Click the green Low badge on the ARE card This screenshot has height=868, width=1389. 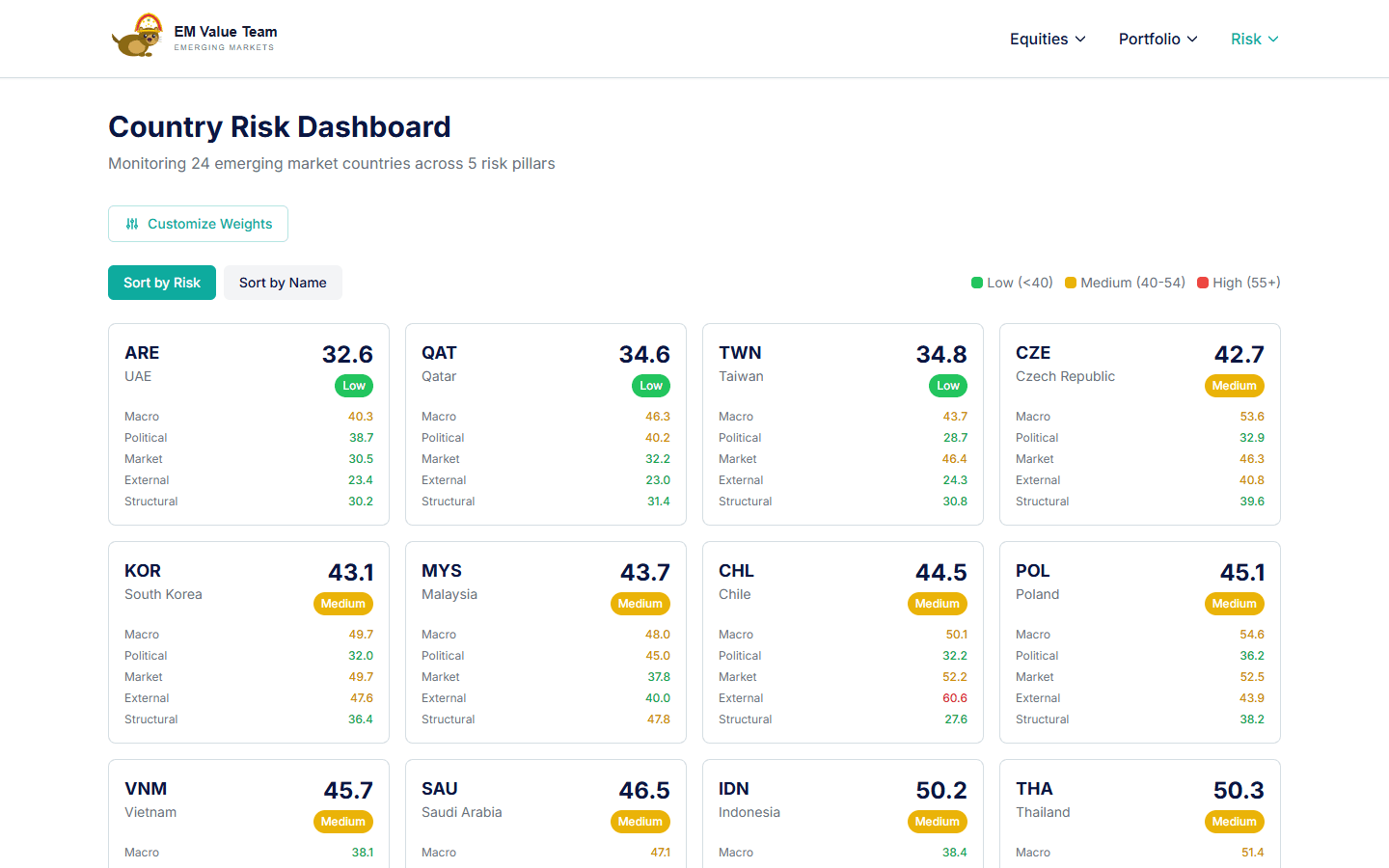[353, 385]
